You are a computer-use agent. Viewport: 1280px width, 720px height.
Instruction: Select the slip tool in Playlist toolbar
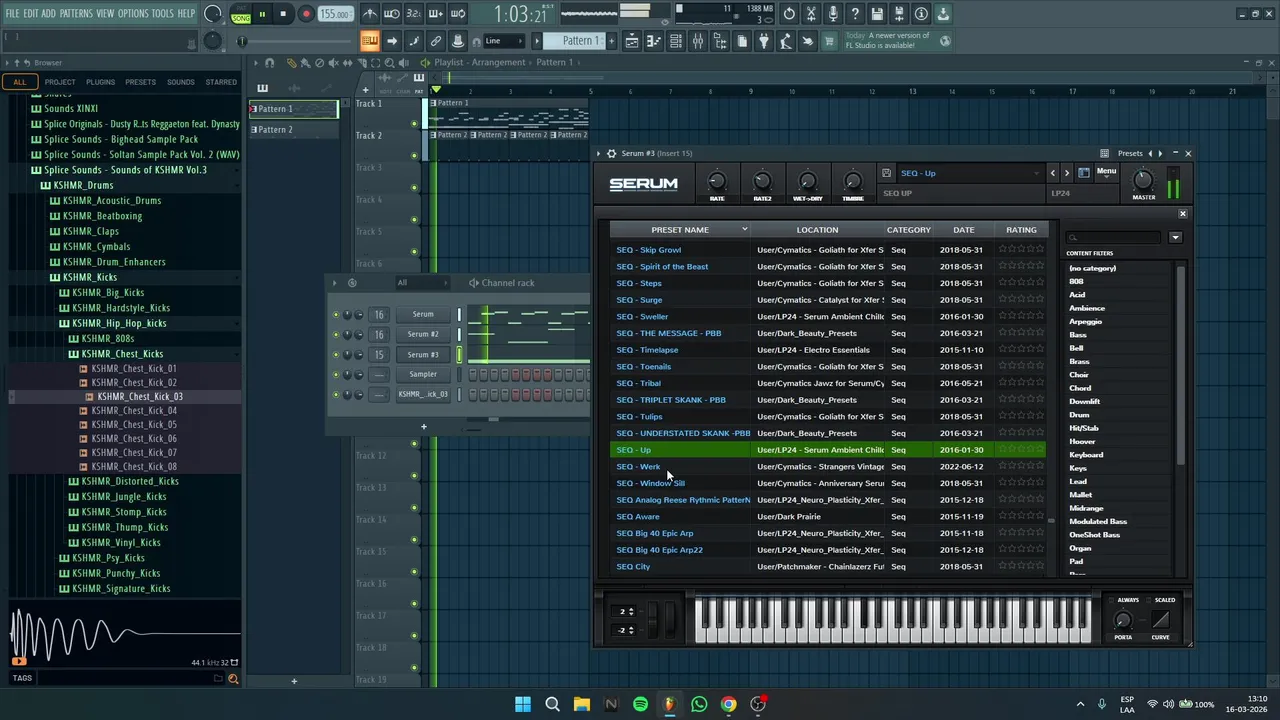click(x=348, y=62)
